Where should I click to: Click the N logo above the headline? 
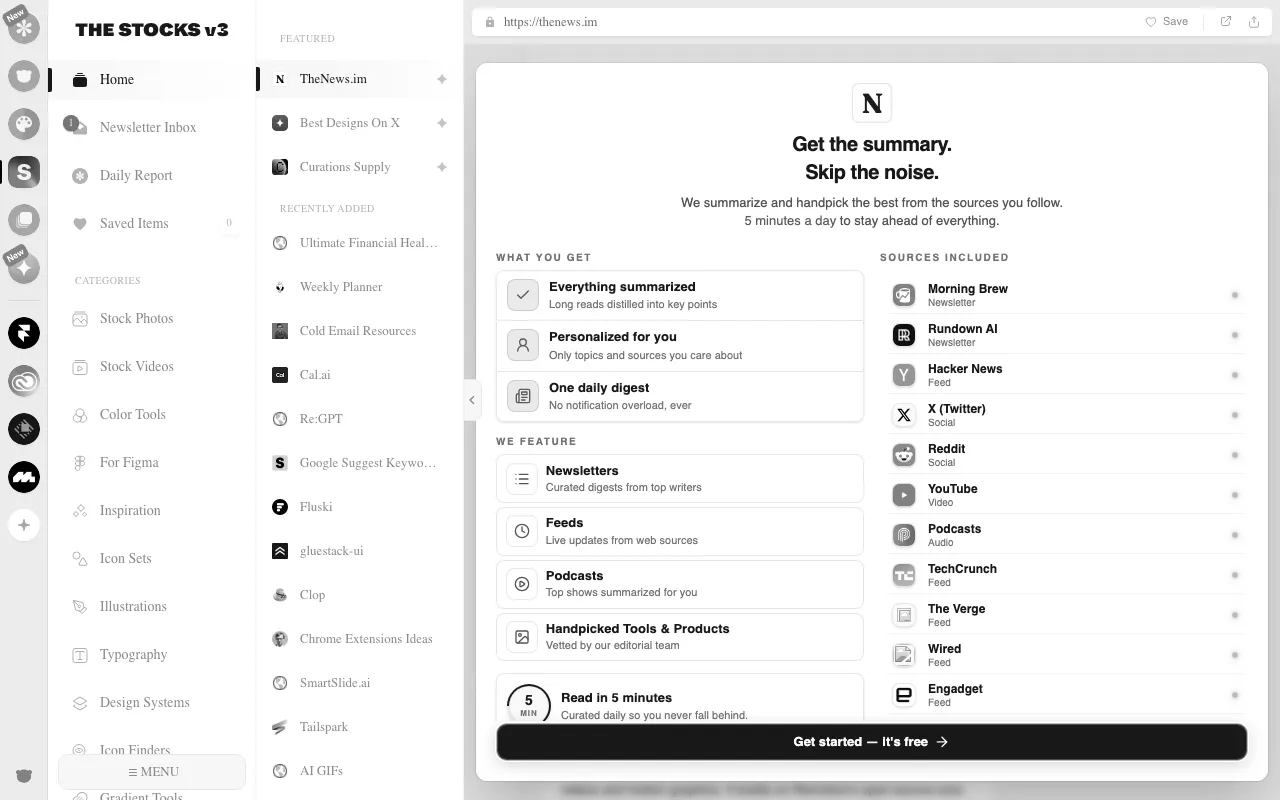tap(872, 103)
